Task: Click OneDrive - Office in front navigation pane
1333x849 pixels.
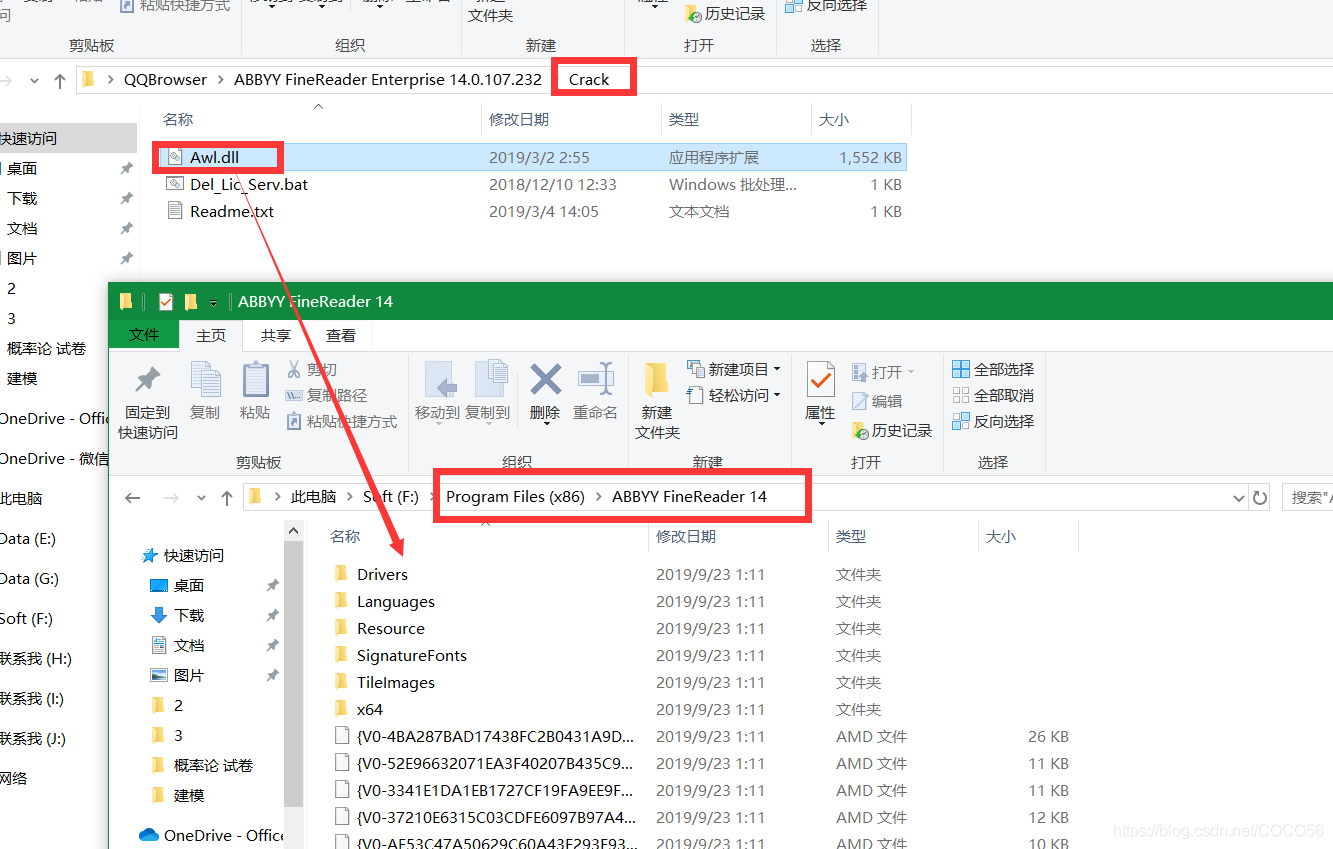Action: (223, 835)
